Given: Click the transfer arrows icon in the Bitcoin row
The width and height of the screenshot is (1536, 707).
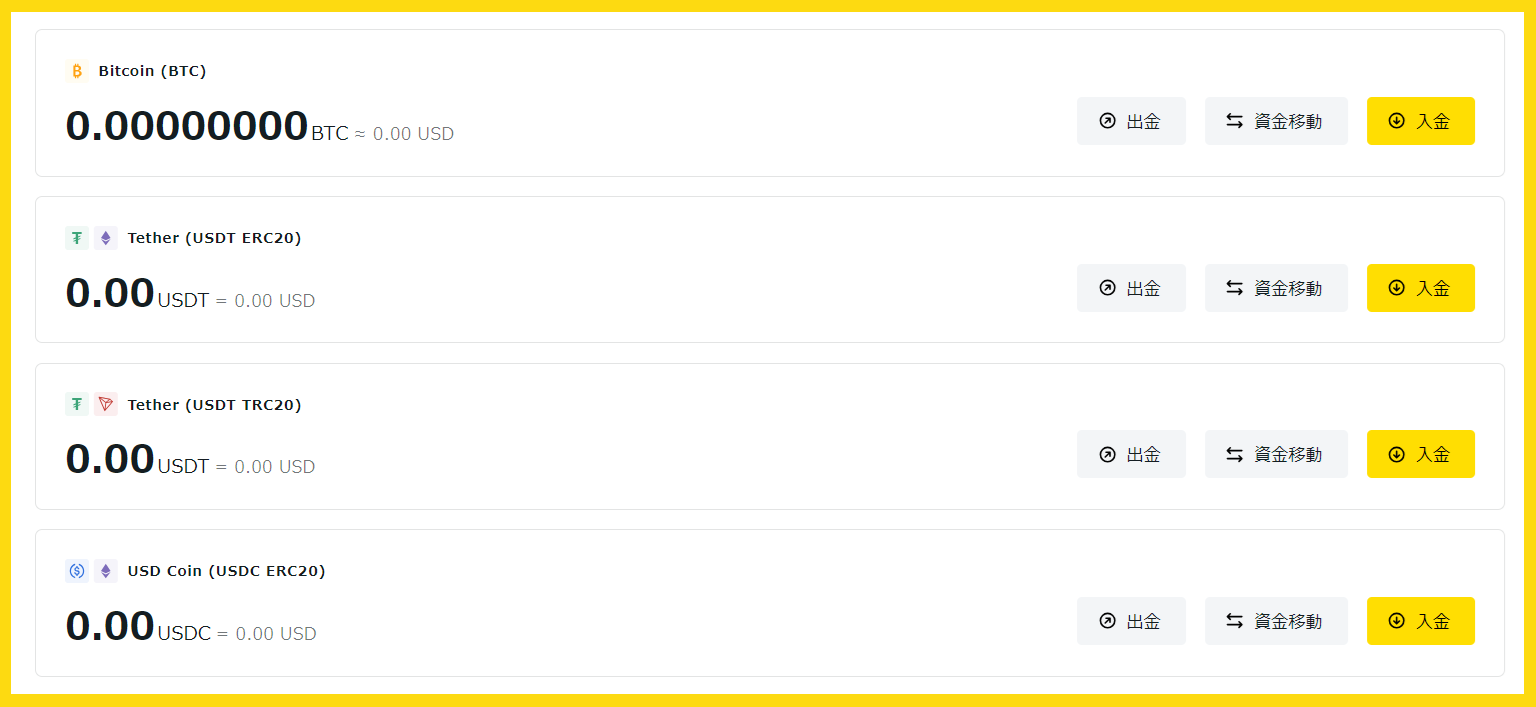Looking at the screenshot, I should point(1235,121).
